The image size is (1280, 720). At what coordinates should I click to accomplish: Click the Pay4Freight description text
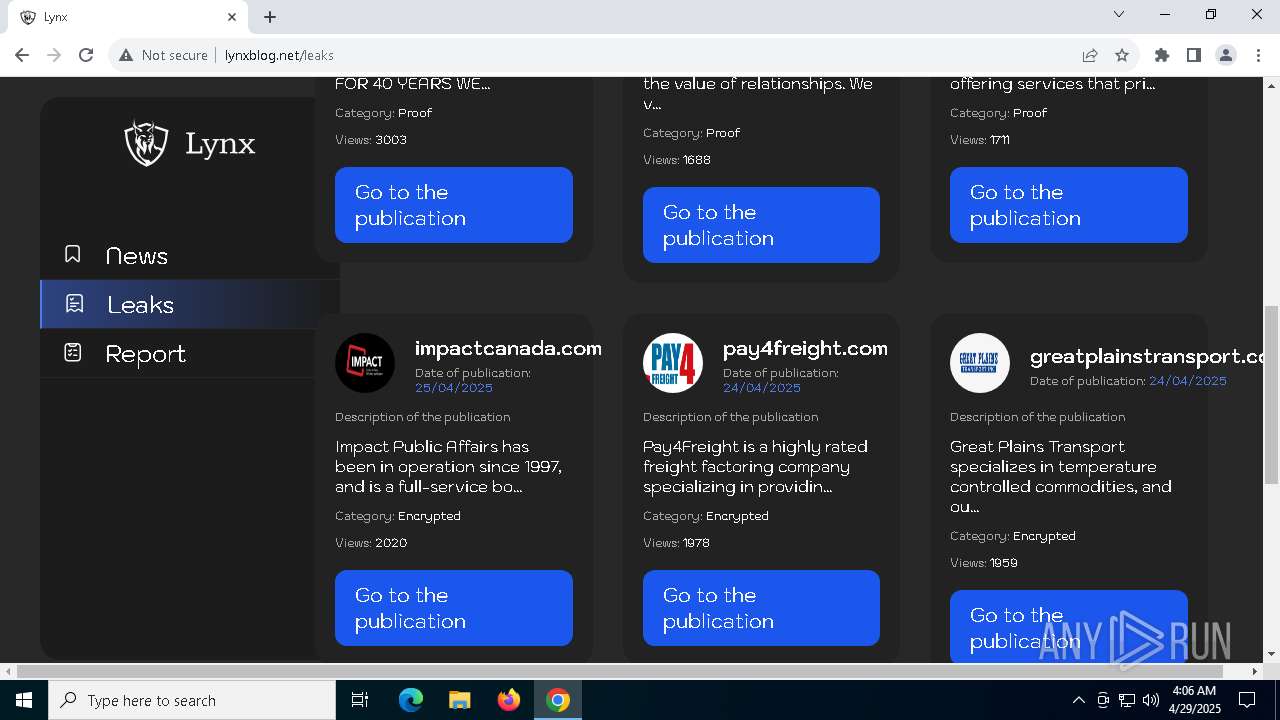[755, 467]
